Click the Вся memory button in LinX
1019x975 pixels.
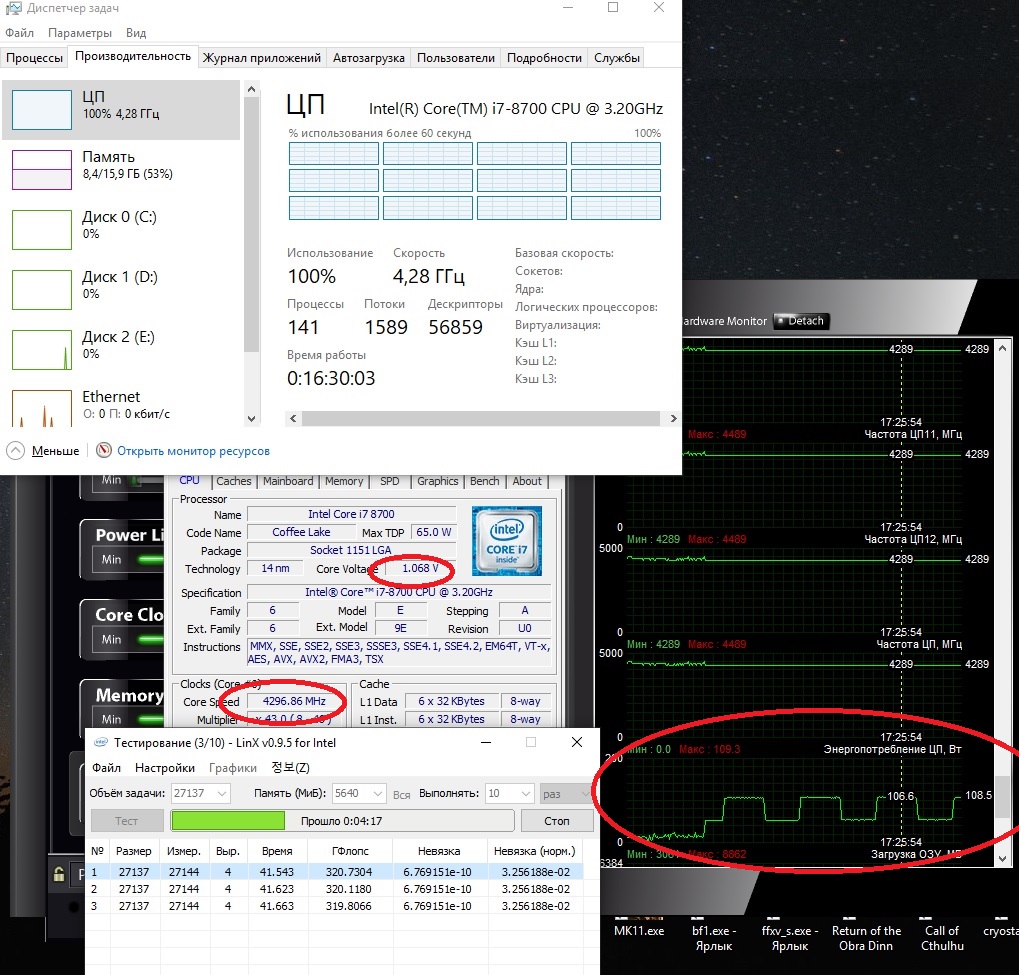click(x=402, y=794)
